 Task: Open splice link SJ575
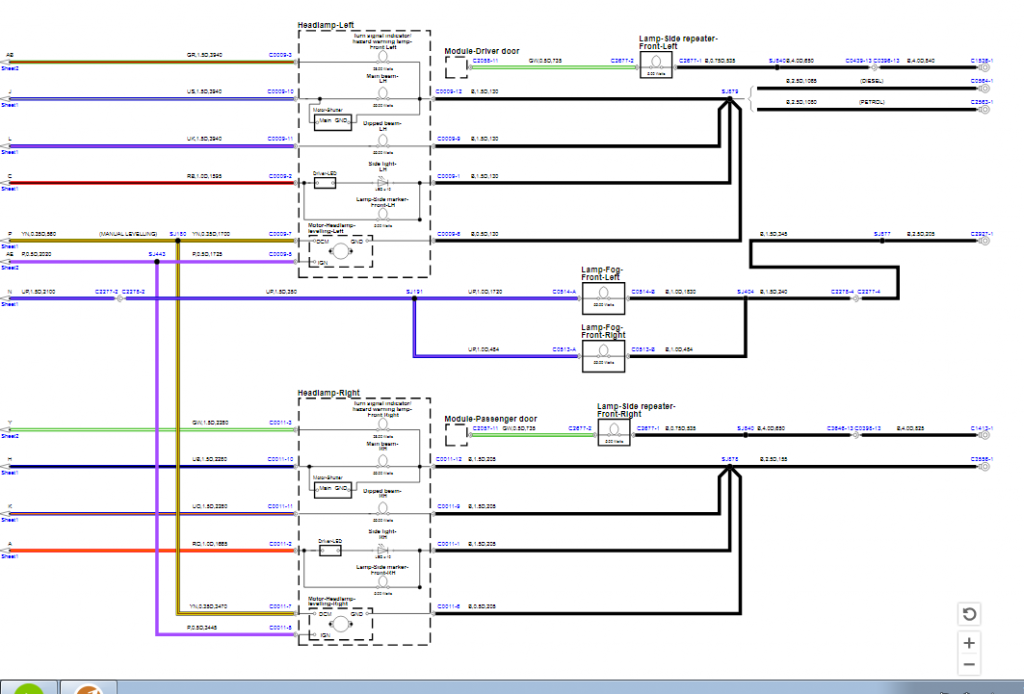(x=730, y=459)
